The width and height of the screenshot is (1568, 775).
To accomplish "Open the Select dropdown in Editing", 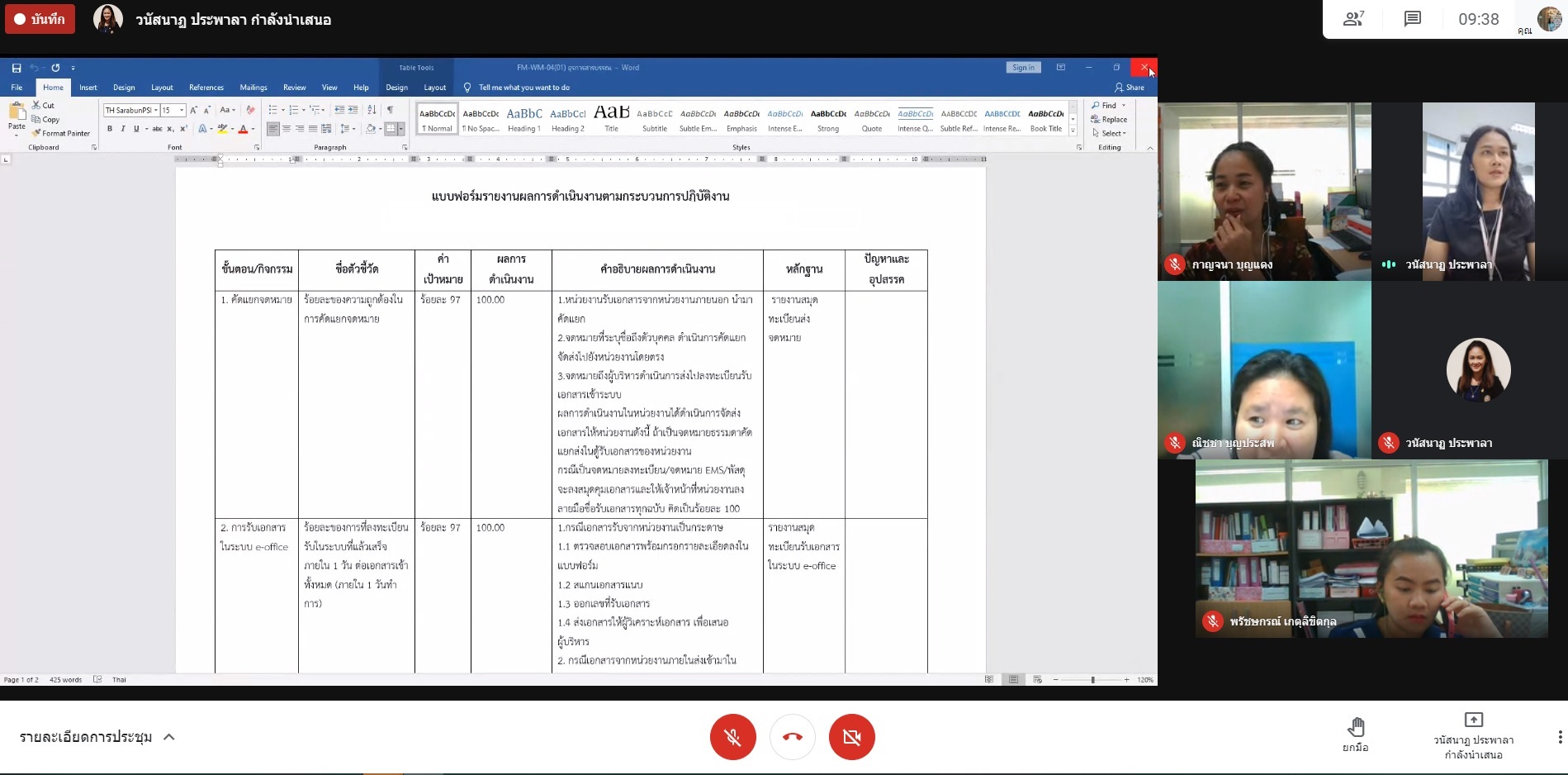I will tap(1112, 133).
